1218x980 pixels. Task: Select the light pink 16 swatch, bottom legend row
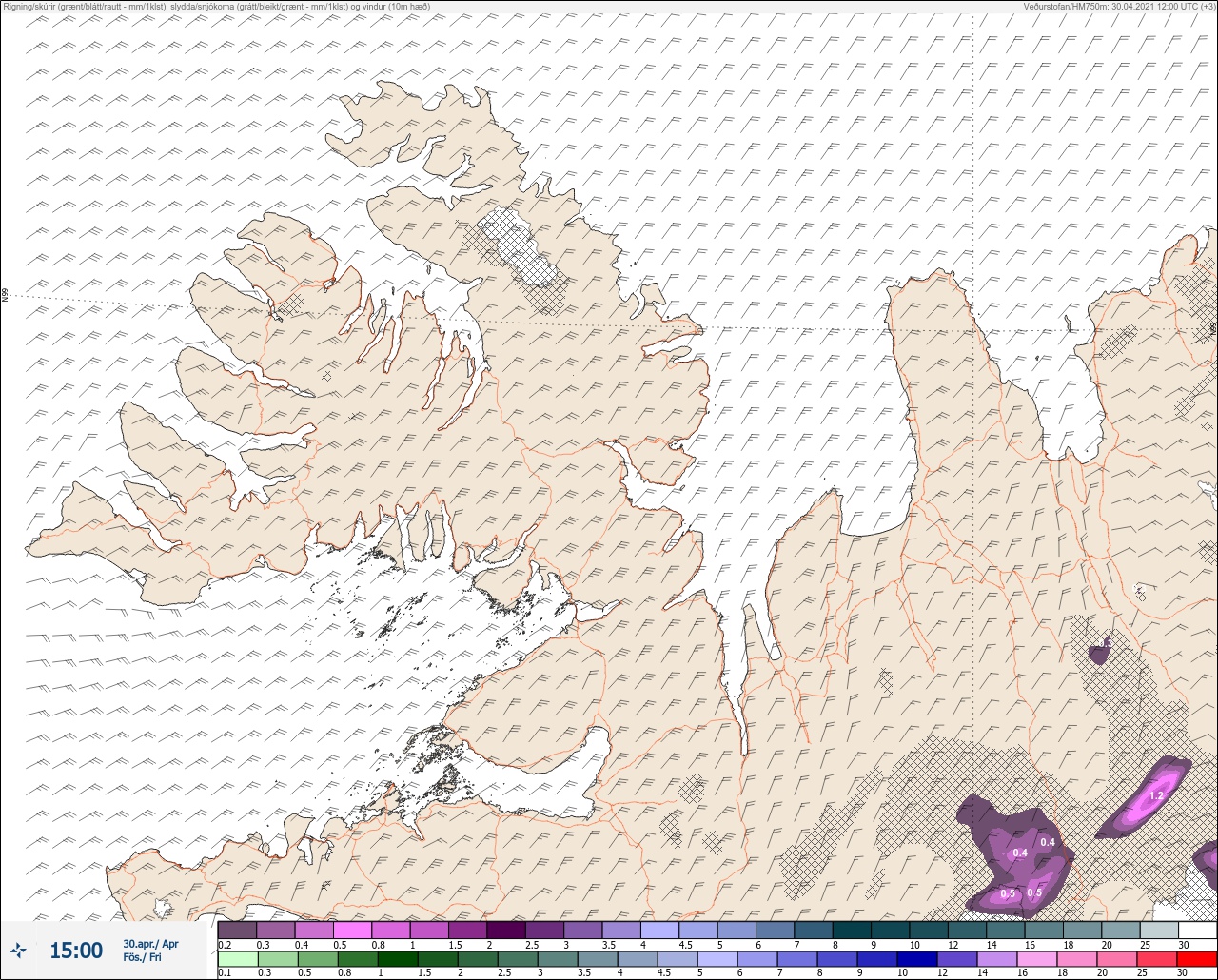tap(1036, 959)
